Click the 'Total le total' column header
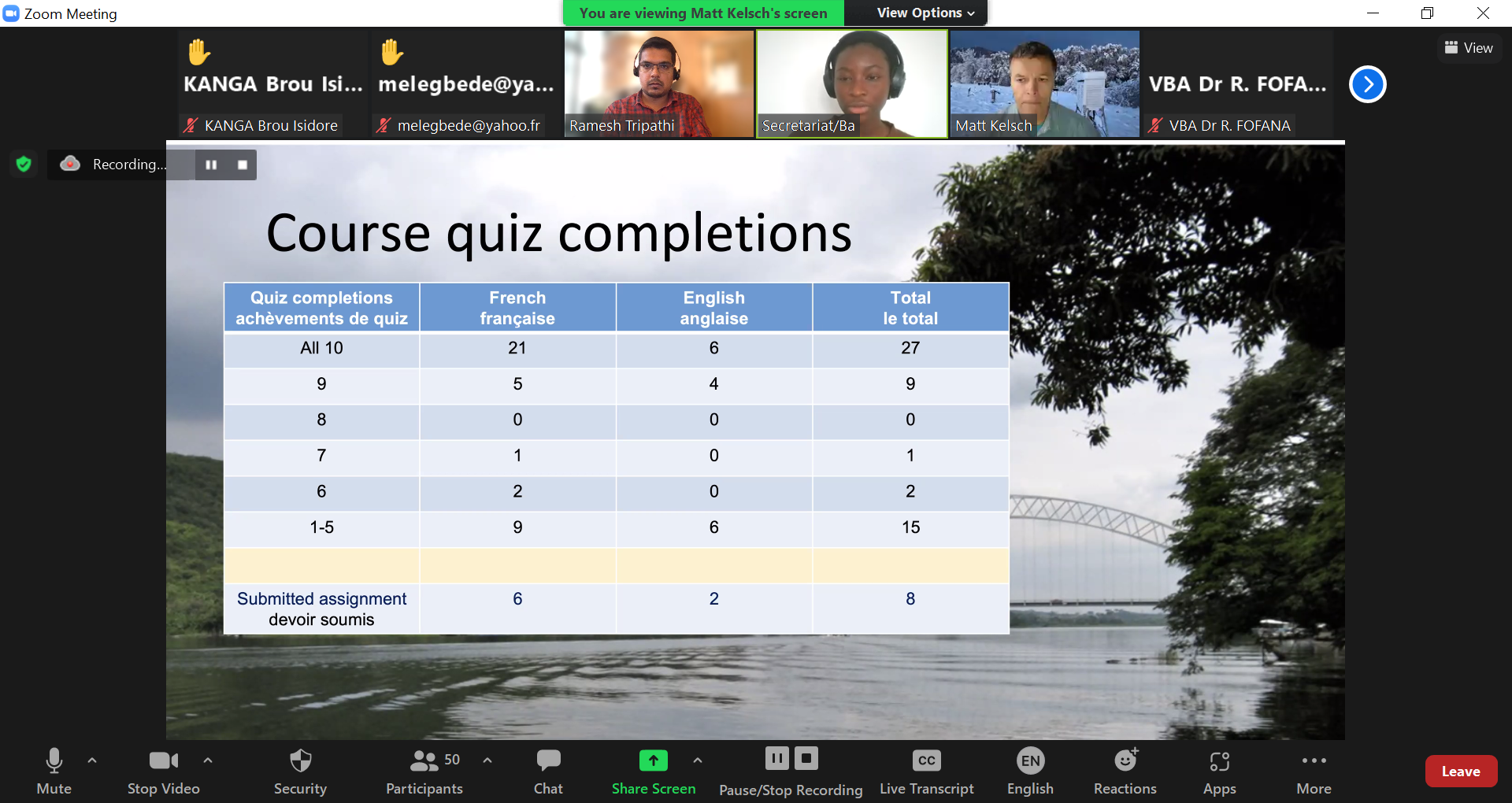1512x803 pixels. (910, 308)
